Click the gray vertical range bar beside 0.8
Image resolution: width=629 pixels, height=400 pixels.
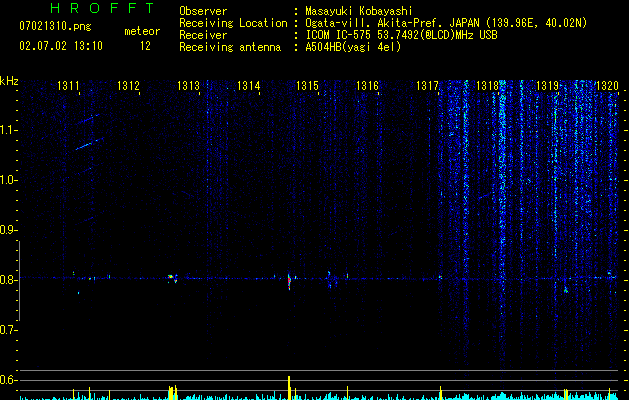point(19,281)
